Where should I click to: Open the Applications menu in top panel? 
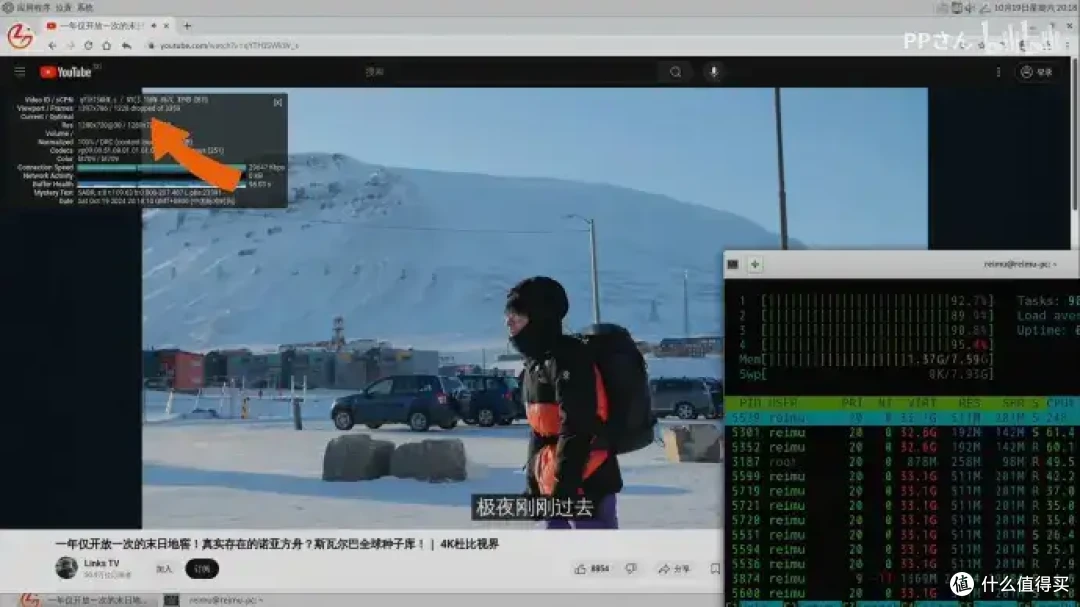tap(33, 7)
